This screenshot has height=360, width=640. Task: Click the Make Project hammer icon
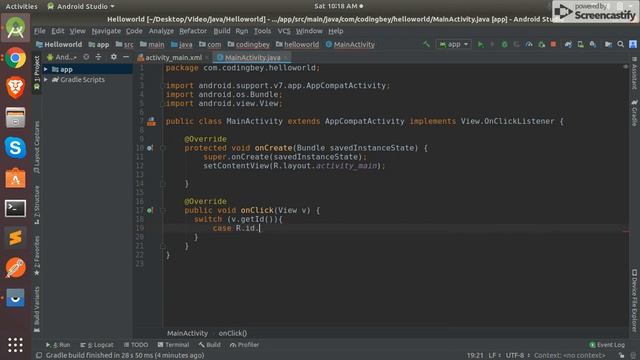(427, 44)
